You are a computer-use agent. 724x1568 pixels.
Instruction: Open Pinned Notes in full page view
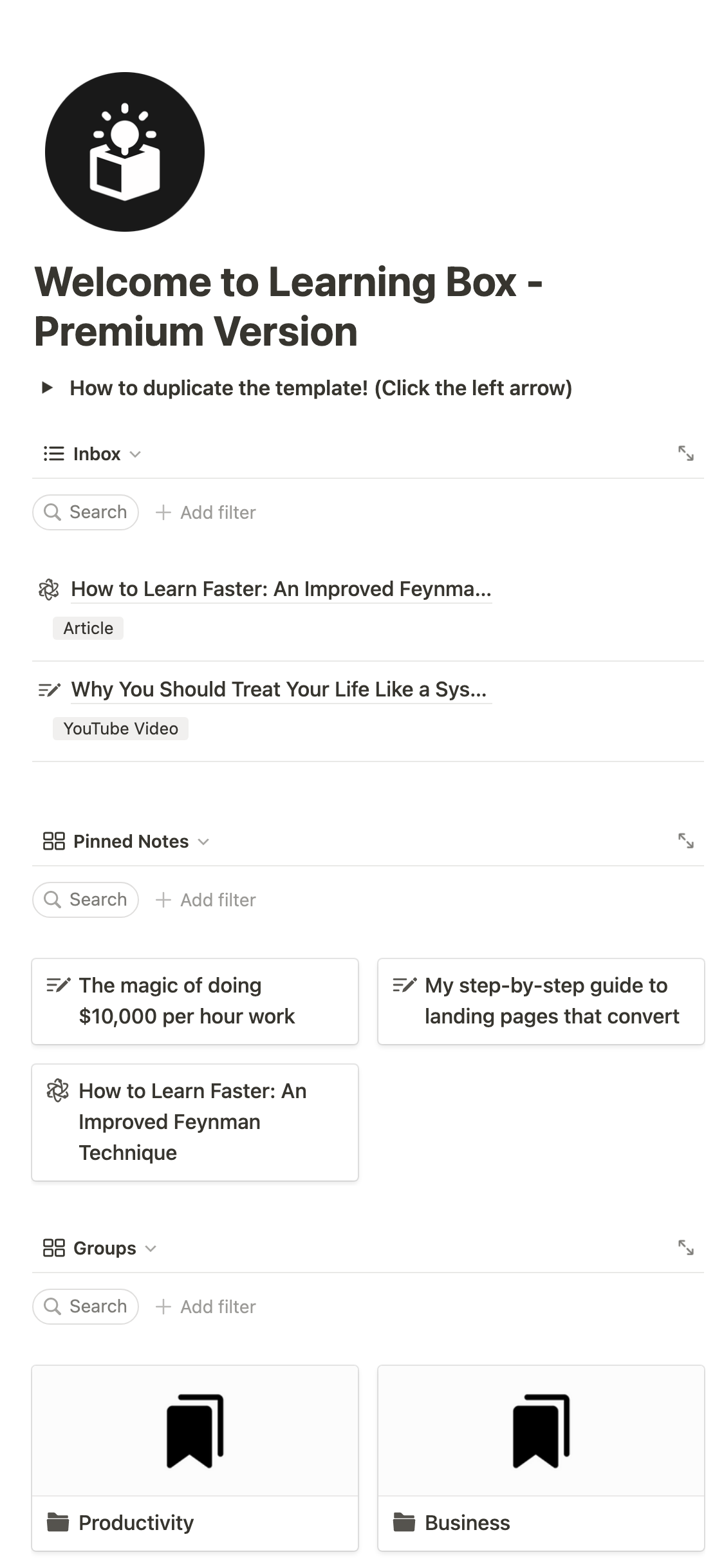tap(685, 841)
